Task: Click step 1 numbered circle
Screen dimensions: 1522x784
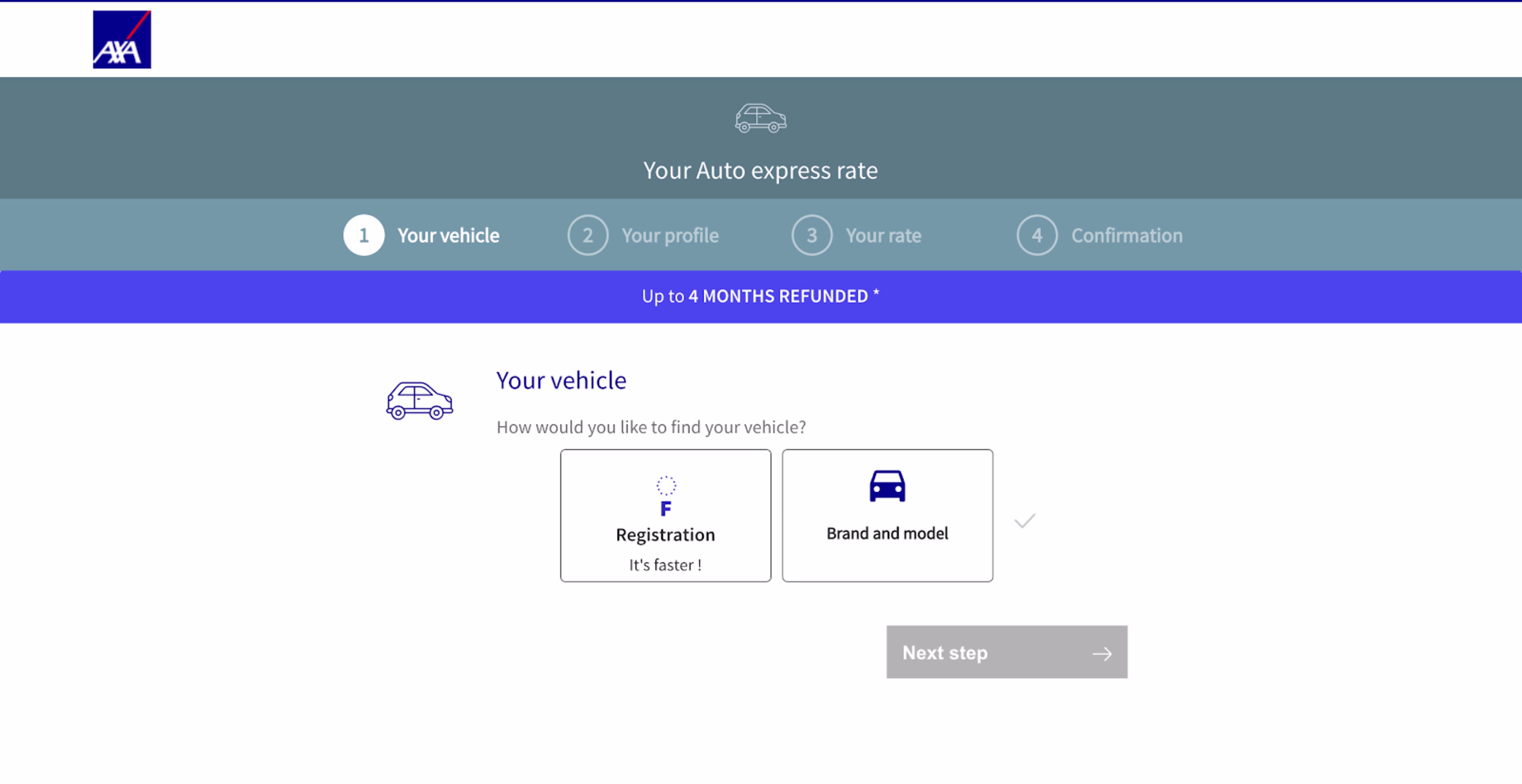Action: (x=364, y=235)
